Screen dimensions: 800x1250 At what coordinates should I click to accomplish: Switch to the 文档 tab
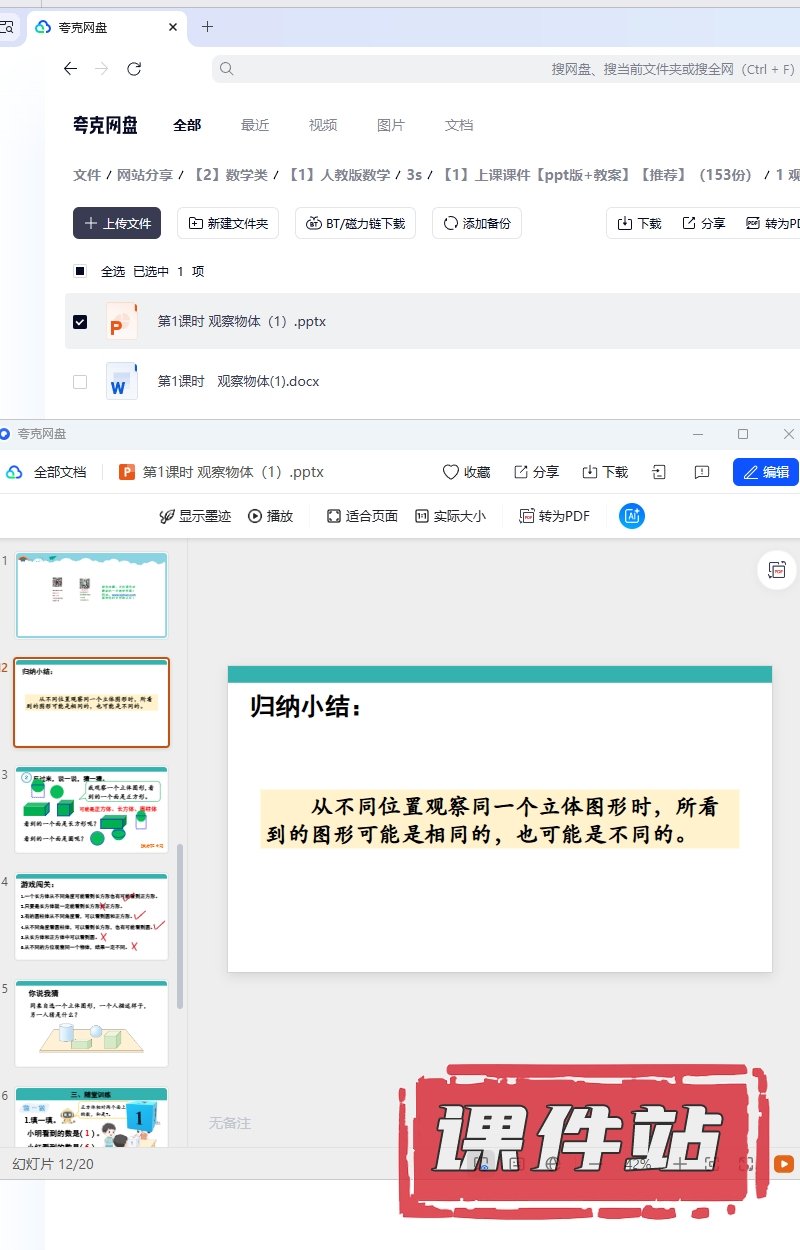pos(459,125)
